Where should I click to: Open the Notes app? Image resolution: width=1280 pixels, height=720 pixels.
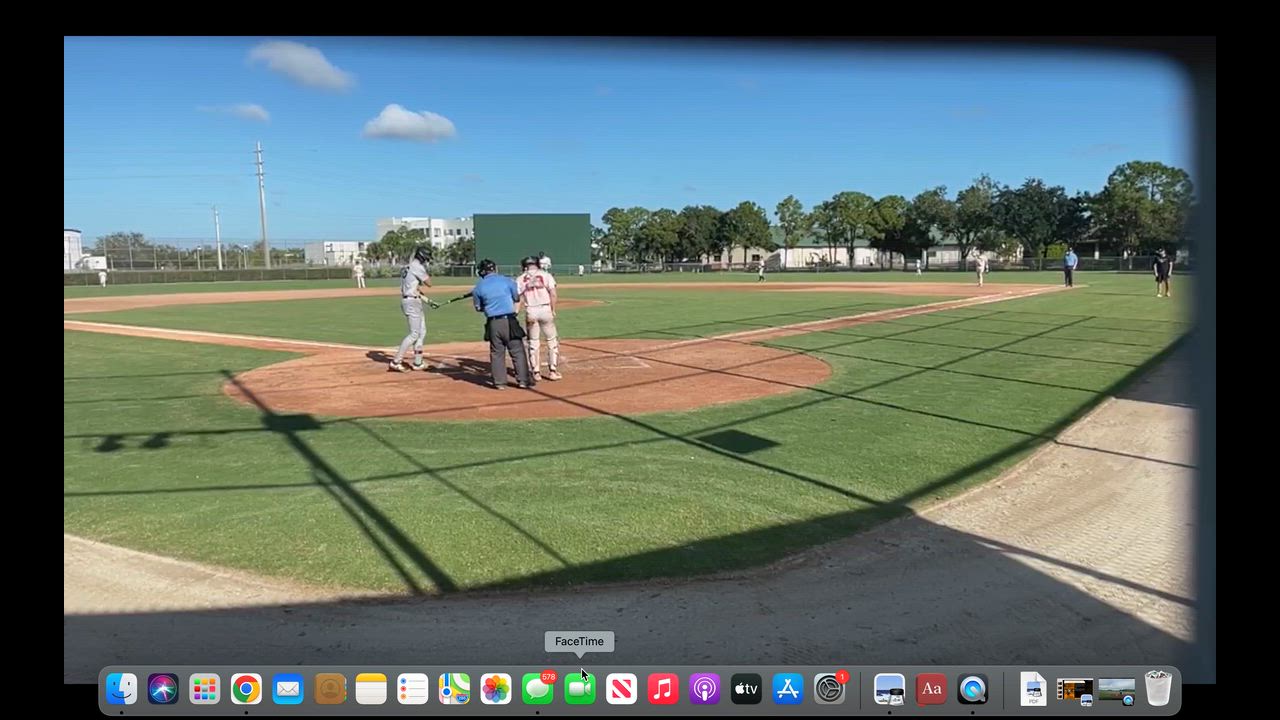tap(371, 689)
